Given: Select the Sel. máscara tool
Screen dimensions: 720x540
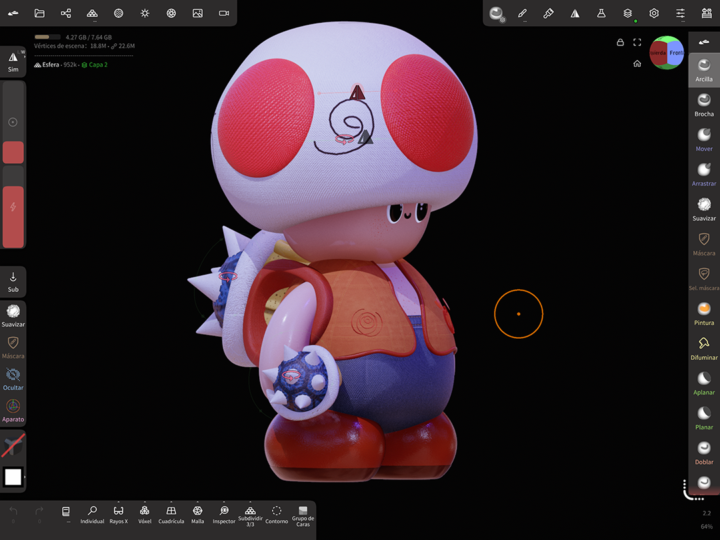Looking at the screenshot, I should coord(704,279).
